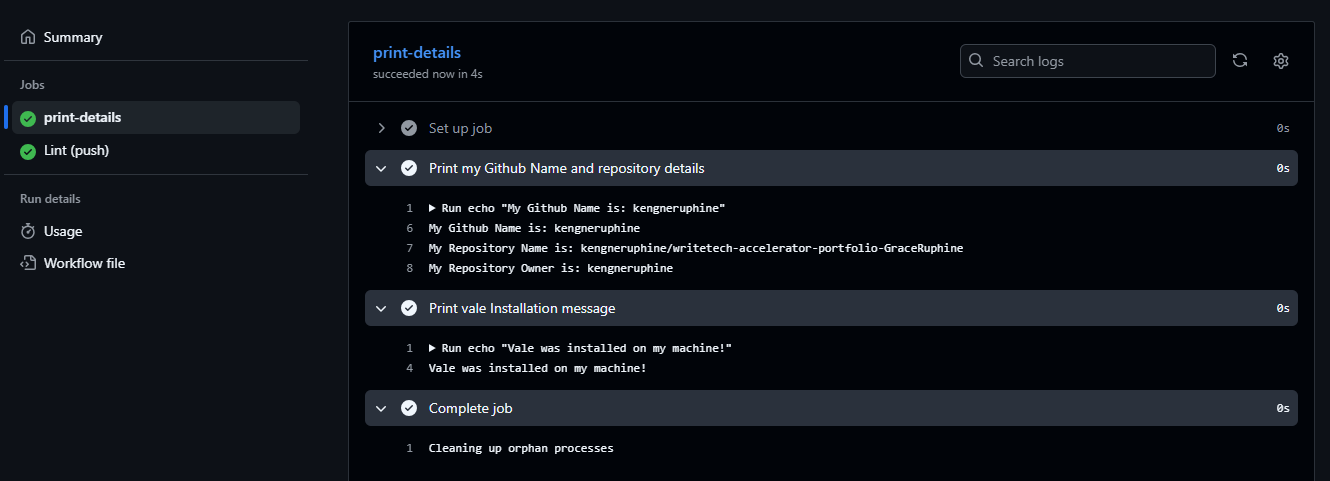This screenshot has height=481, width=1330.
Task: Click the Lint (push) green check icon
Action: tap(28, 151)
